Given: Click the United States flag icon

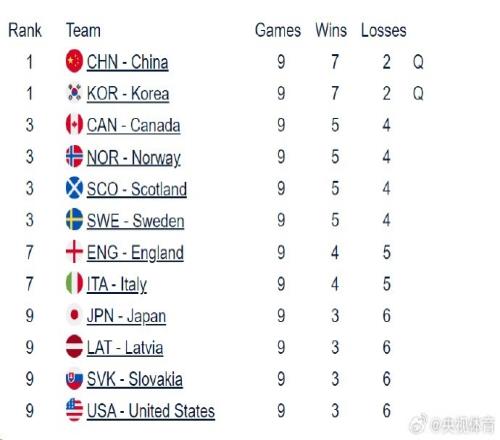Looking at the screenshot, I should pyautogui.click(x=74, y=410).
